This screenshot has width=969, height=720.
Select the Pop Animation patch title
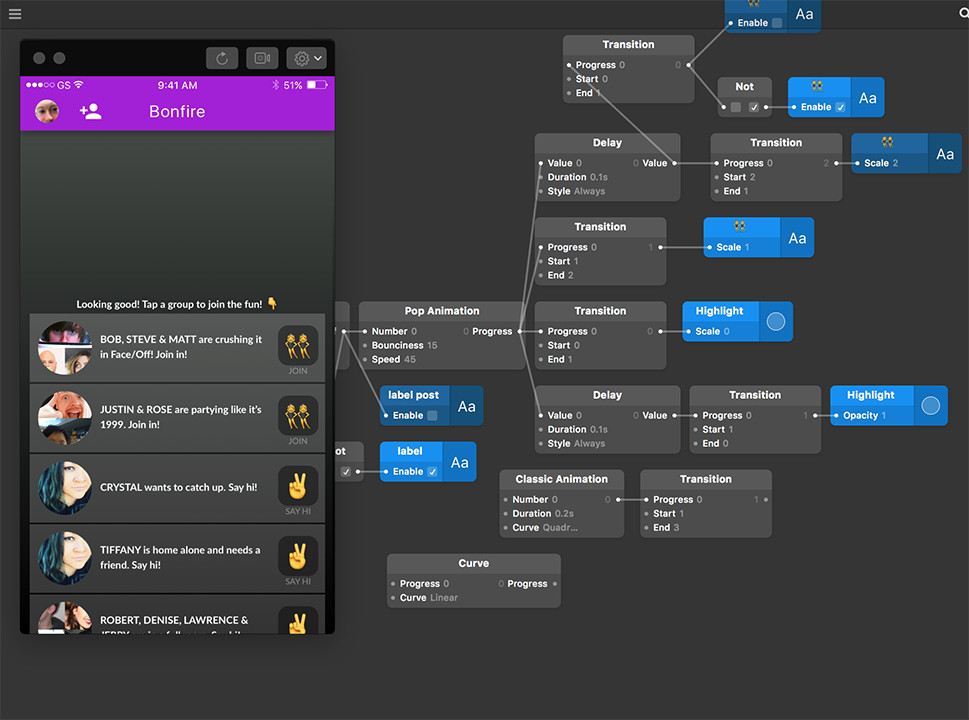(x=441, y=311)
